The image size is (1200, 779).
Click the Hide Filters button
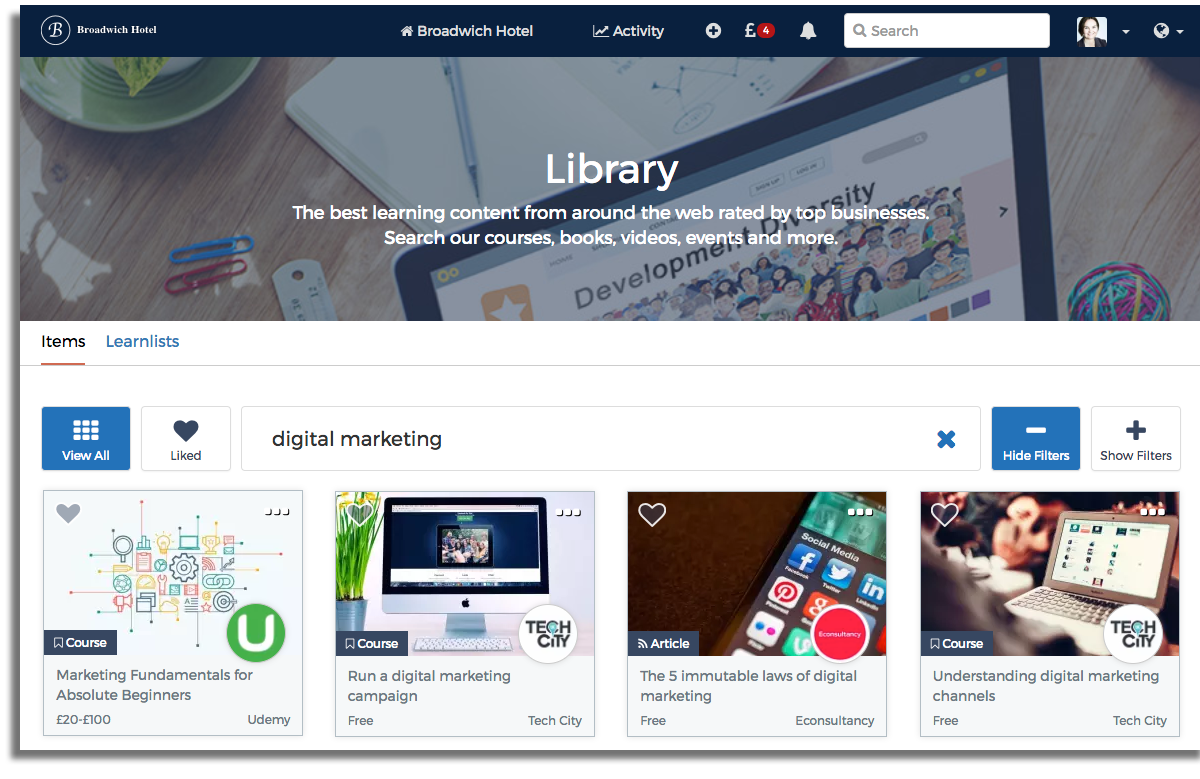[x=1035, y=438]
